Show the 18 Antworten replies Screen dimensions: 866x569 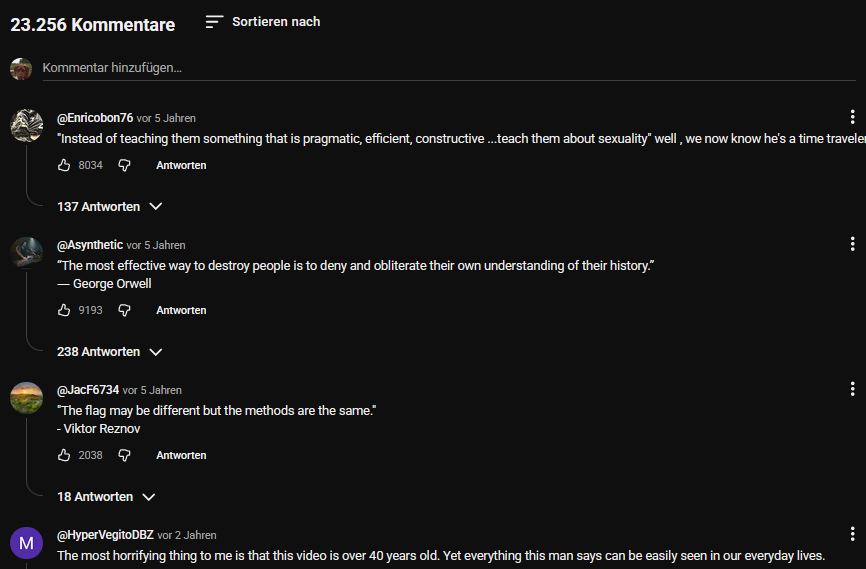pos(106,496)
